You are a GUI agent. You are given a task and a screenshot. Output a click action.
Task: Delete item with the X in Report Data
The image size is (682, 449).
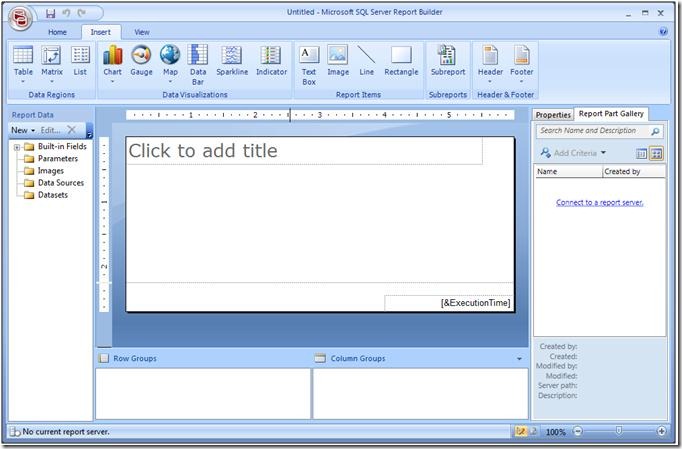point(72,130)
